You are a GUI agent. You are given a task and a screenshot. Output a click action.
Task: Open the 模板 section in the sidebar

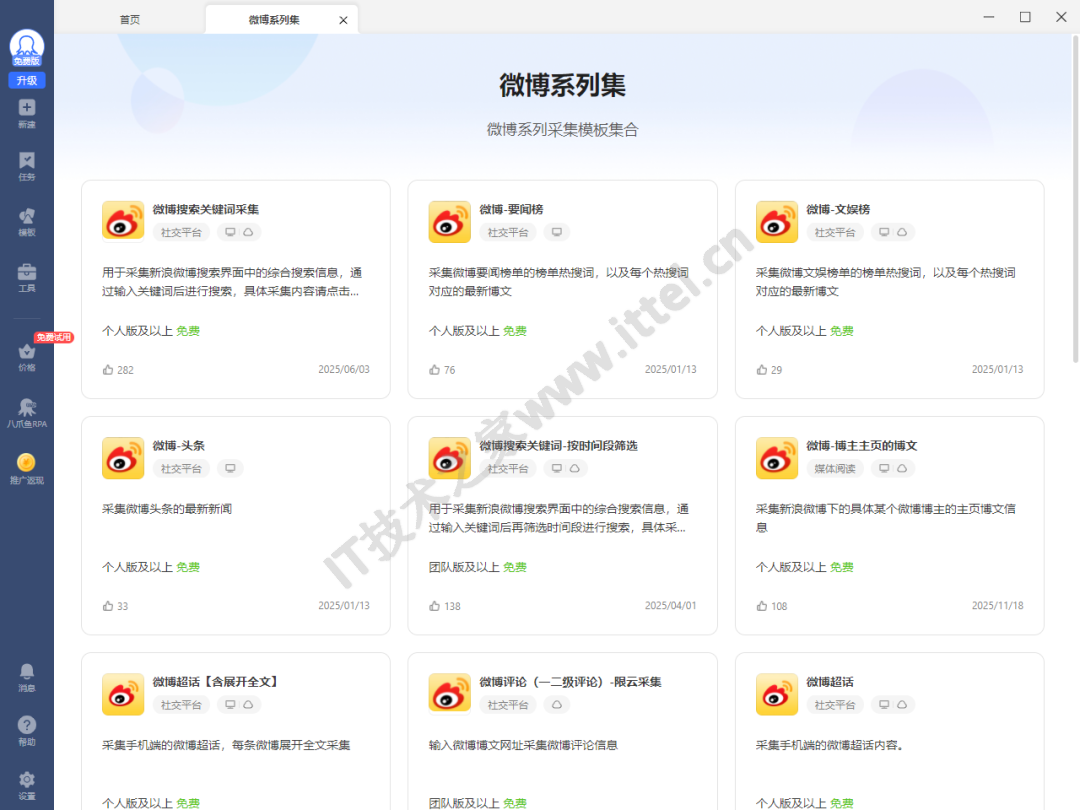pyautogui.click(x=27, y=217)
